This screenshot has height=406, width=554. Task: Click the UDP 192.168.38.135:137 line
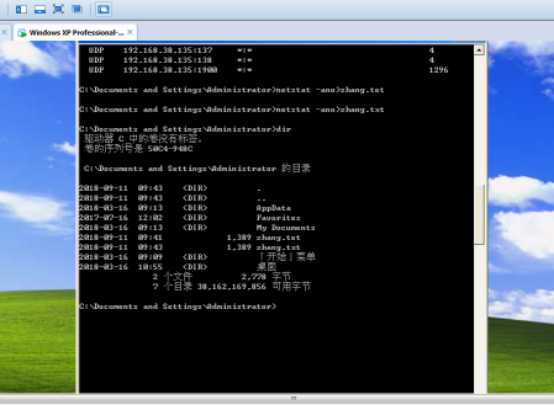261,50
